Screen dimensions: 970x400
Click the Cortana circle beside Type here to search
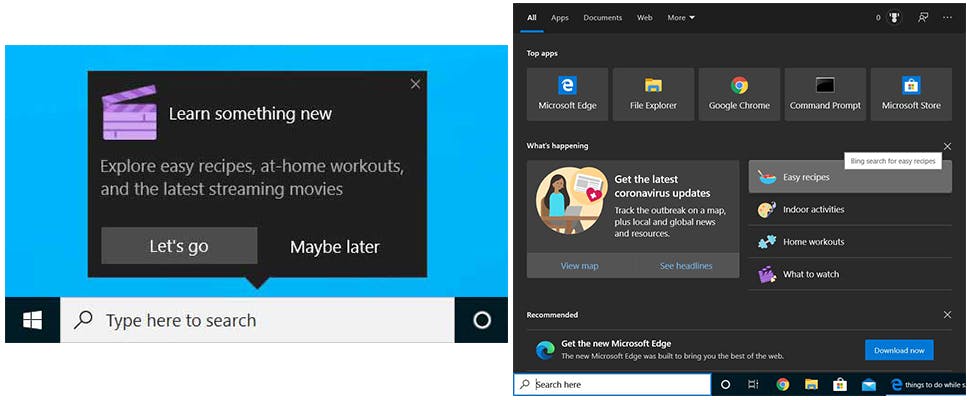pyautogui.click(x=481, y=320)
